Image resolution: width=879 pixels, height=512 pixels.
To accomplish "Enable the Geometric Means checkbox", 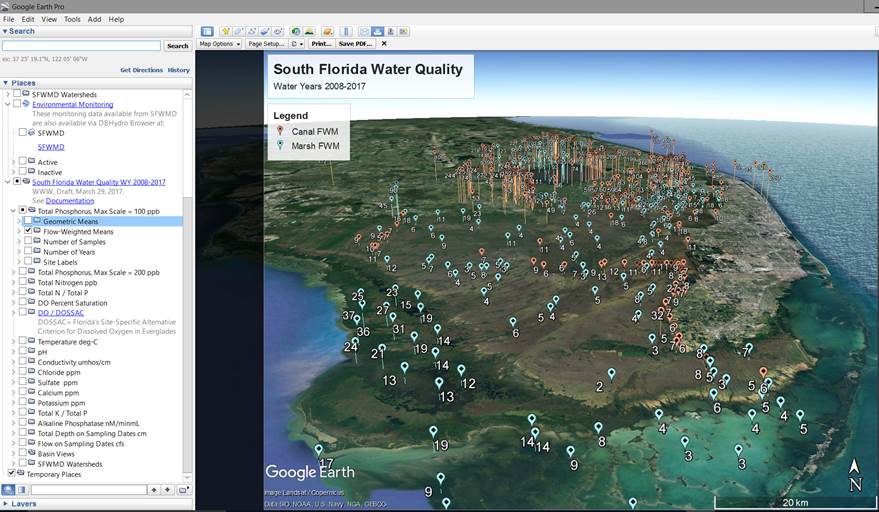I will tap(27, 221).
